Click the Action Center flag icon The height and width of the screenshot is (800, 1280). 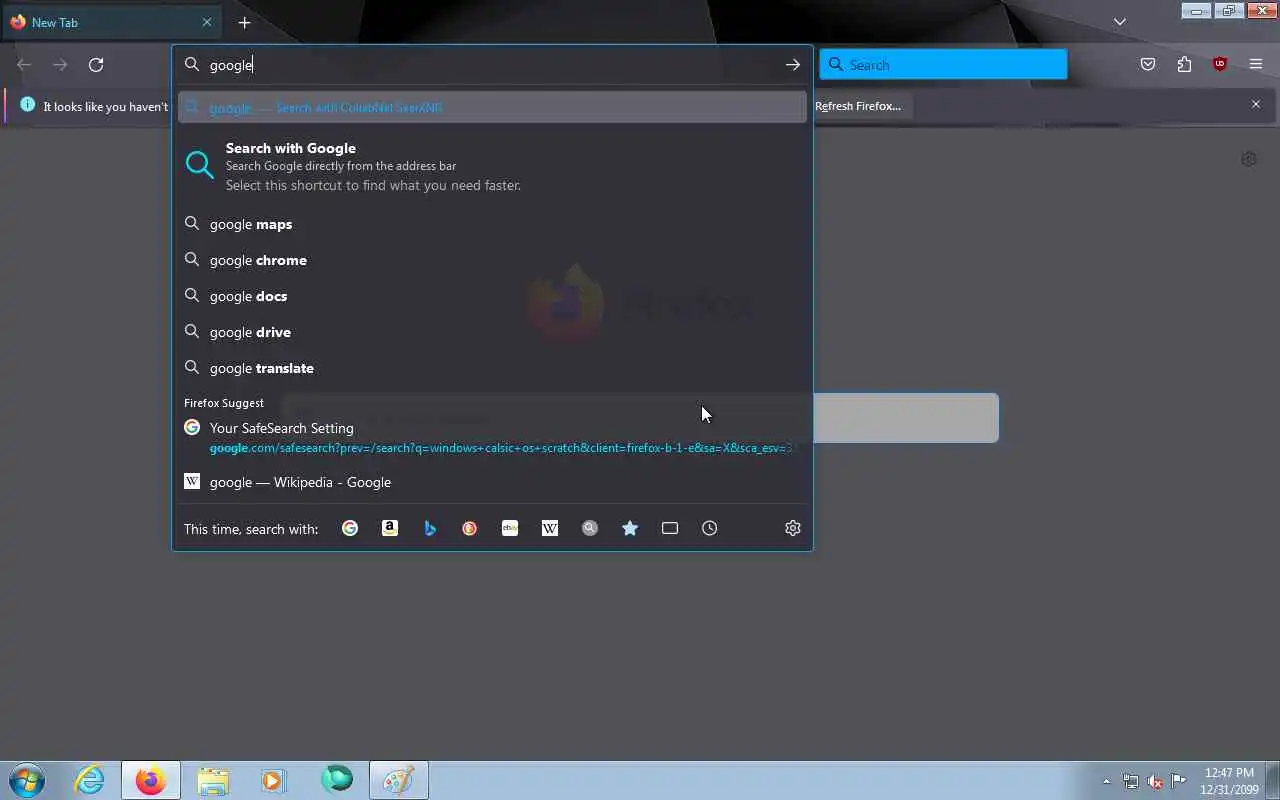1179,781
